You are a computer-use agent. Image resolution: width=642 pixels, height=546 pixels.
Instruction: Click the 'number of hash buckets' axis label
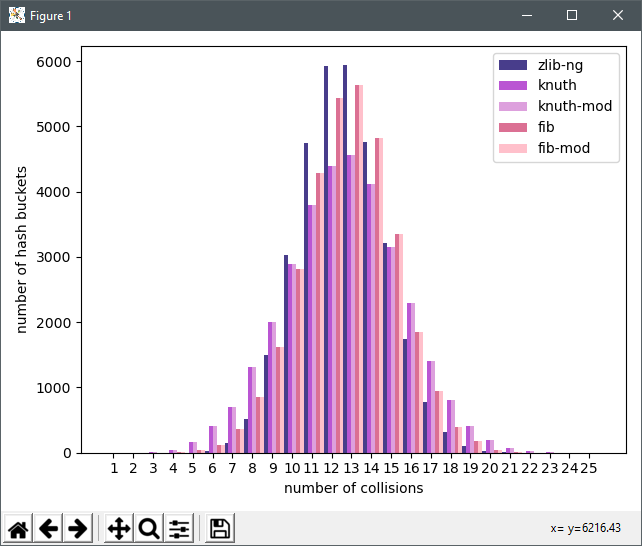[21, 250]
